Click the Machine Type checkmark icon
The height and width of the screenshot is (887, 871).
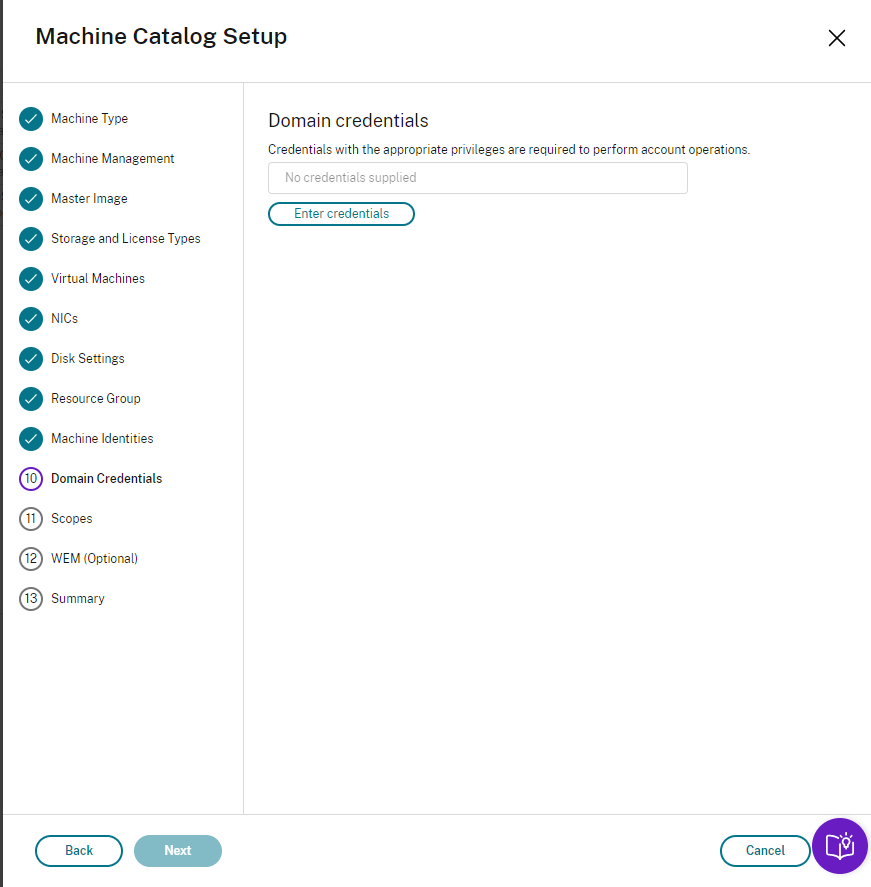(x=31, y=119)
